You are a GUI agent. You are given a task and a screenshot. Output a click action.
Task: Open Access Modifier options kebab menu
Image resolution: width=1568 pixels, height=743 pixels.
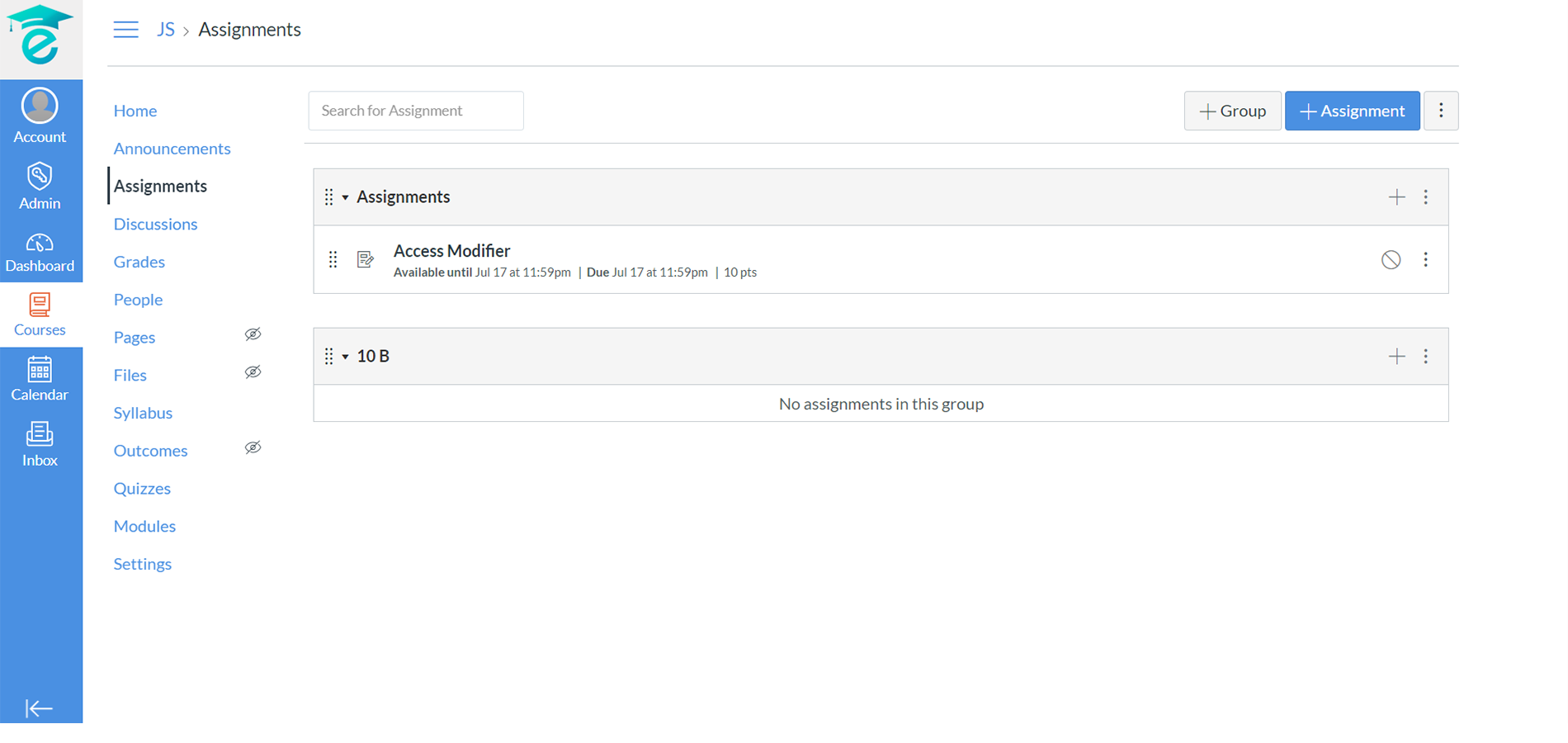click(x=1425, y=260)
